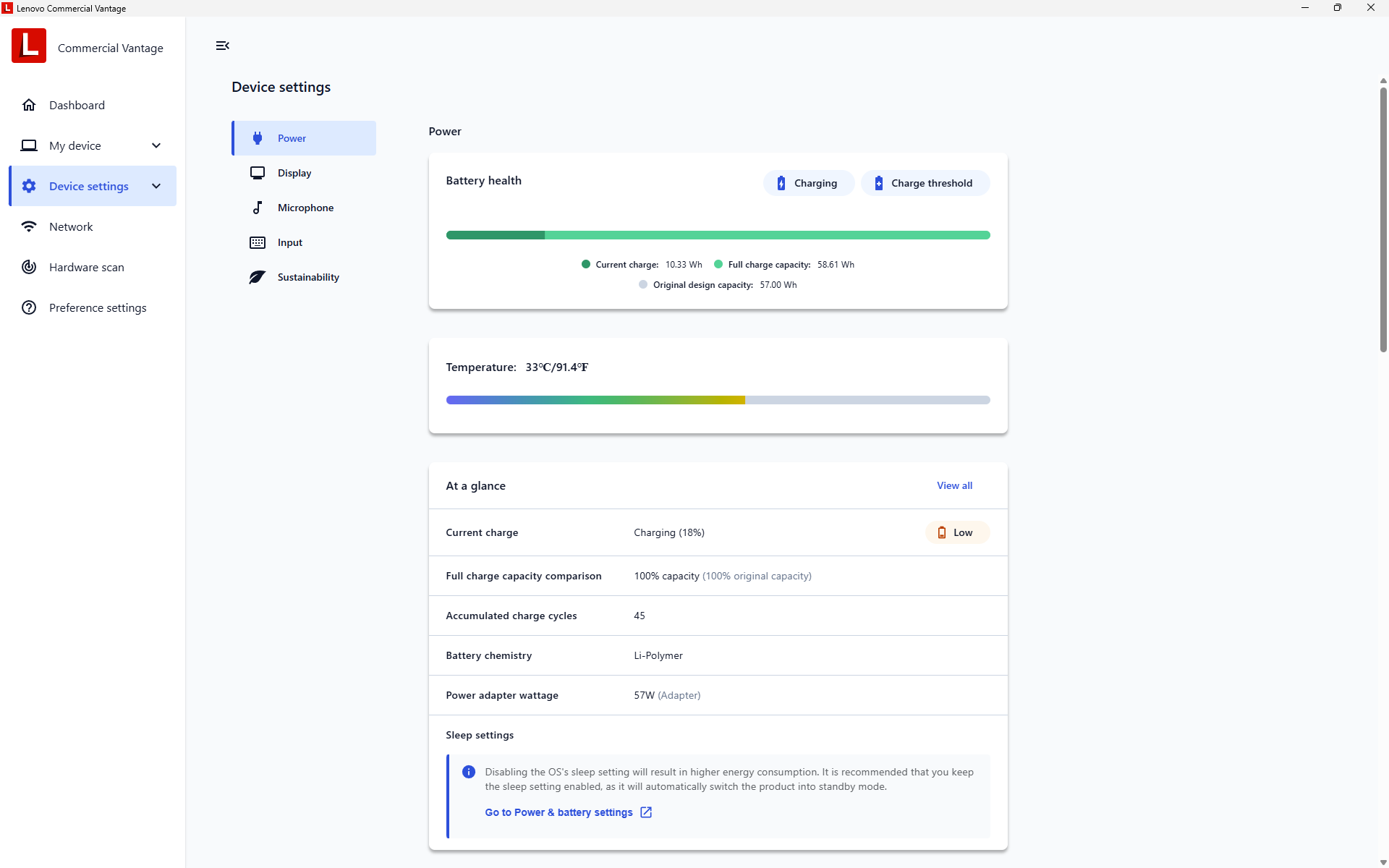Image resolution: width=1389 pixels, height=868 pixels.
Task: Click the Full charge capacity legend dot
Action: coord(718,264)
